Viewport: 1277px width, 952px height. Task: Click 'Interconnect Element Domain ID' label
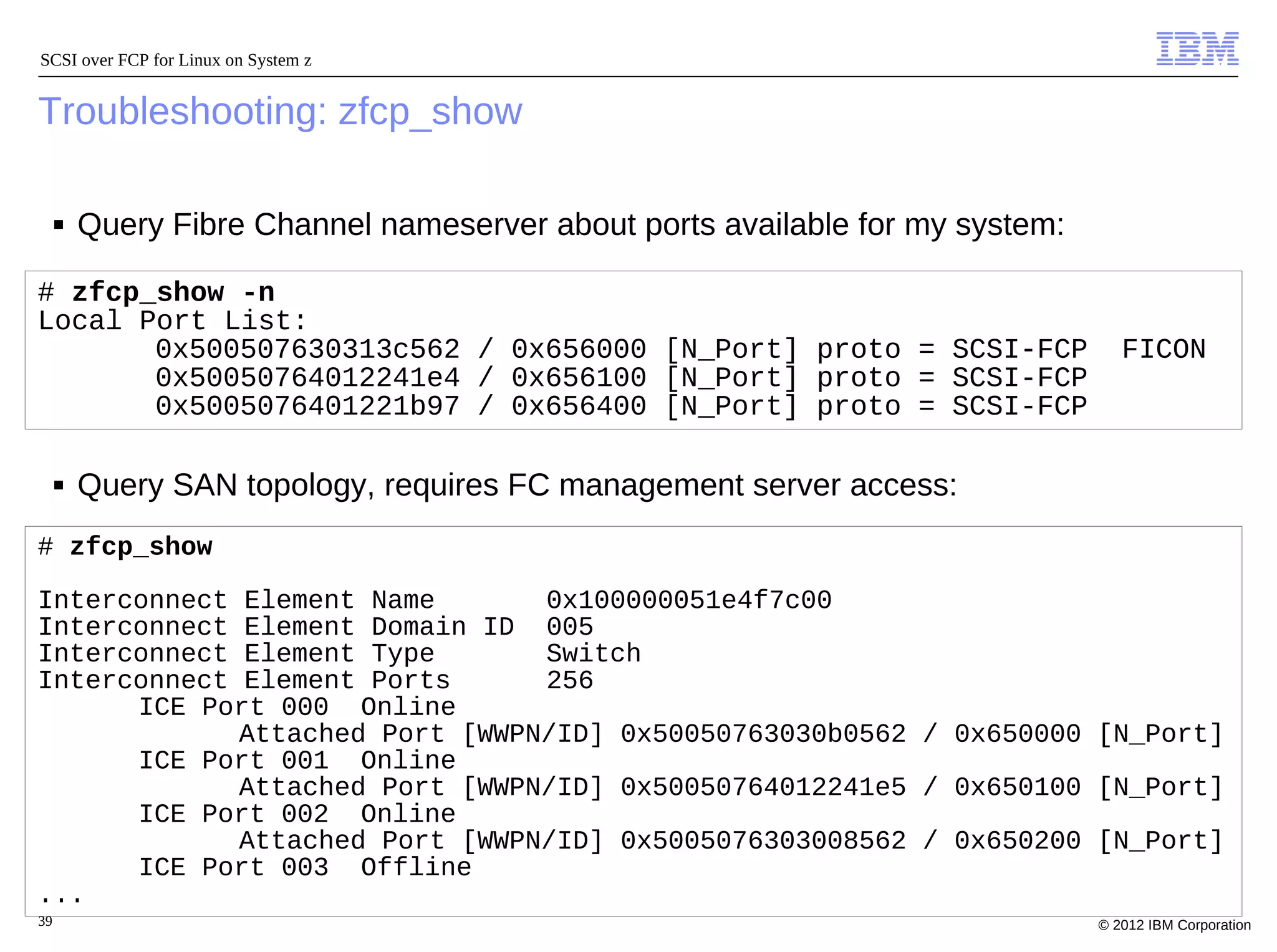[276, 627]
